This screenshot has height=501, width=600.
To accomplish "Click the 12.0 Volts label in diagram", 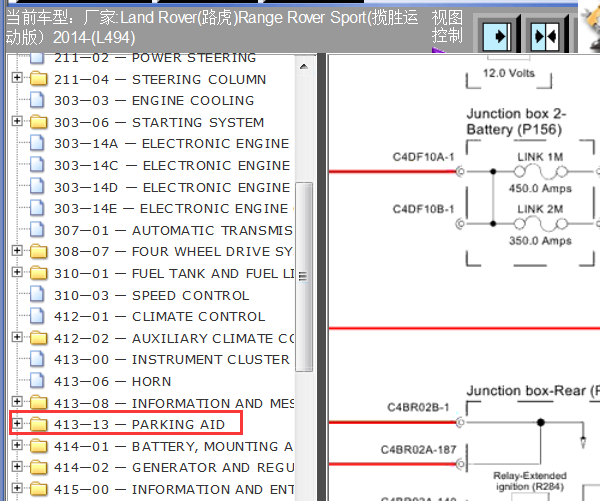I will click(x=509, y=73).
